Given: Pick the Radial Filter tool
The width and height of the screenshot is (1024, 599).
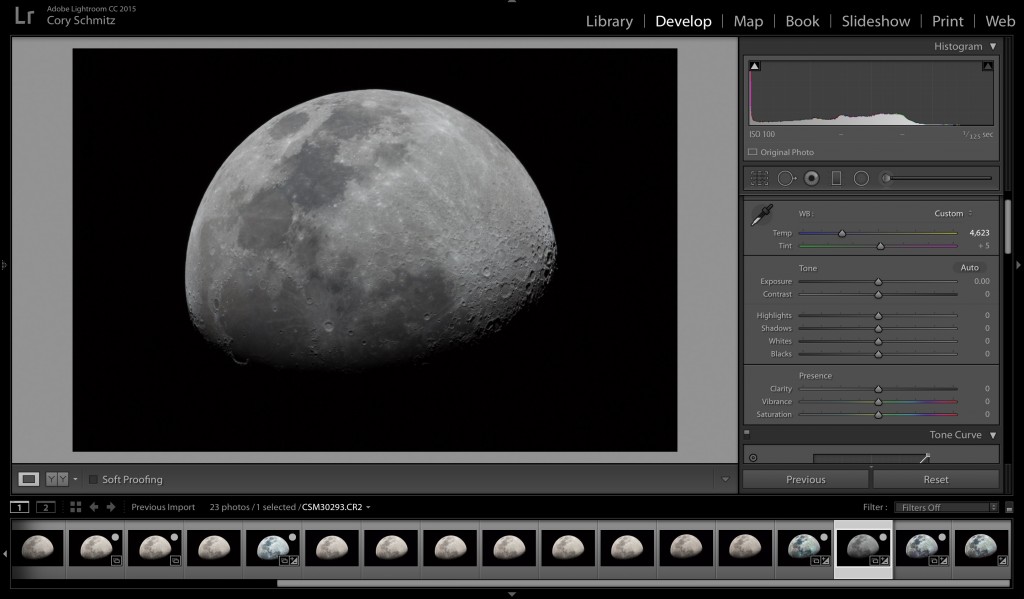Looking at the screenshot, I should pyautogui.click(x=860, y=178).
